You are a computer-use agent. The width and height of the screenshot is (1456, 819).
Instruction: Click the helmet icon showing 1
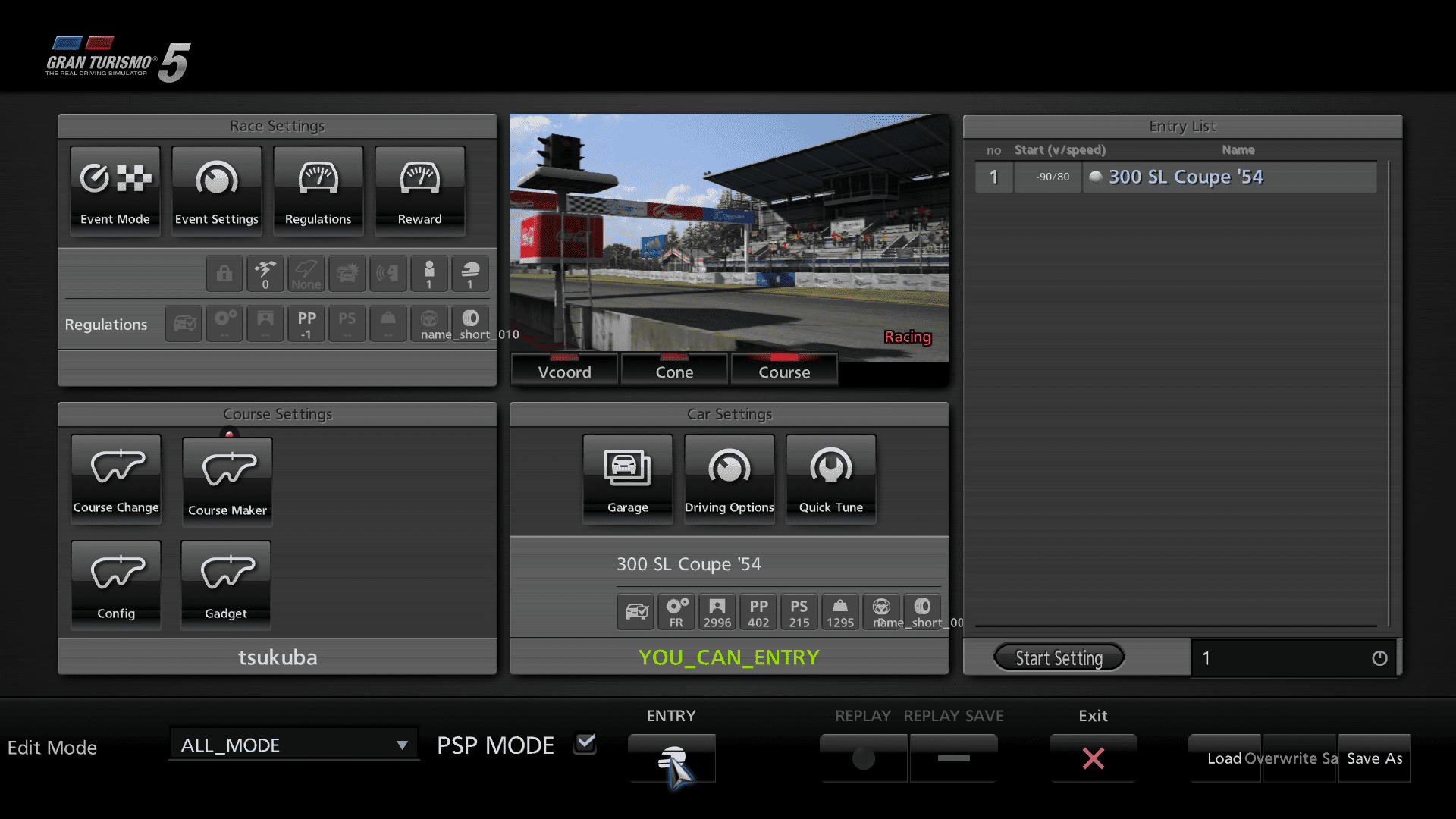tap(470, 274)
